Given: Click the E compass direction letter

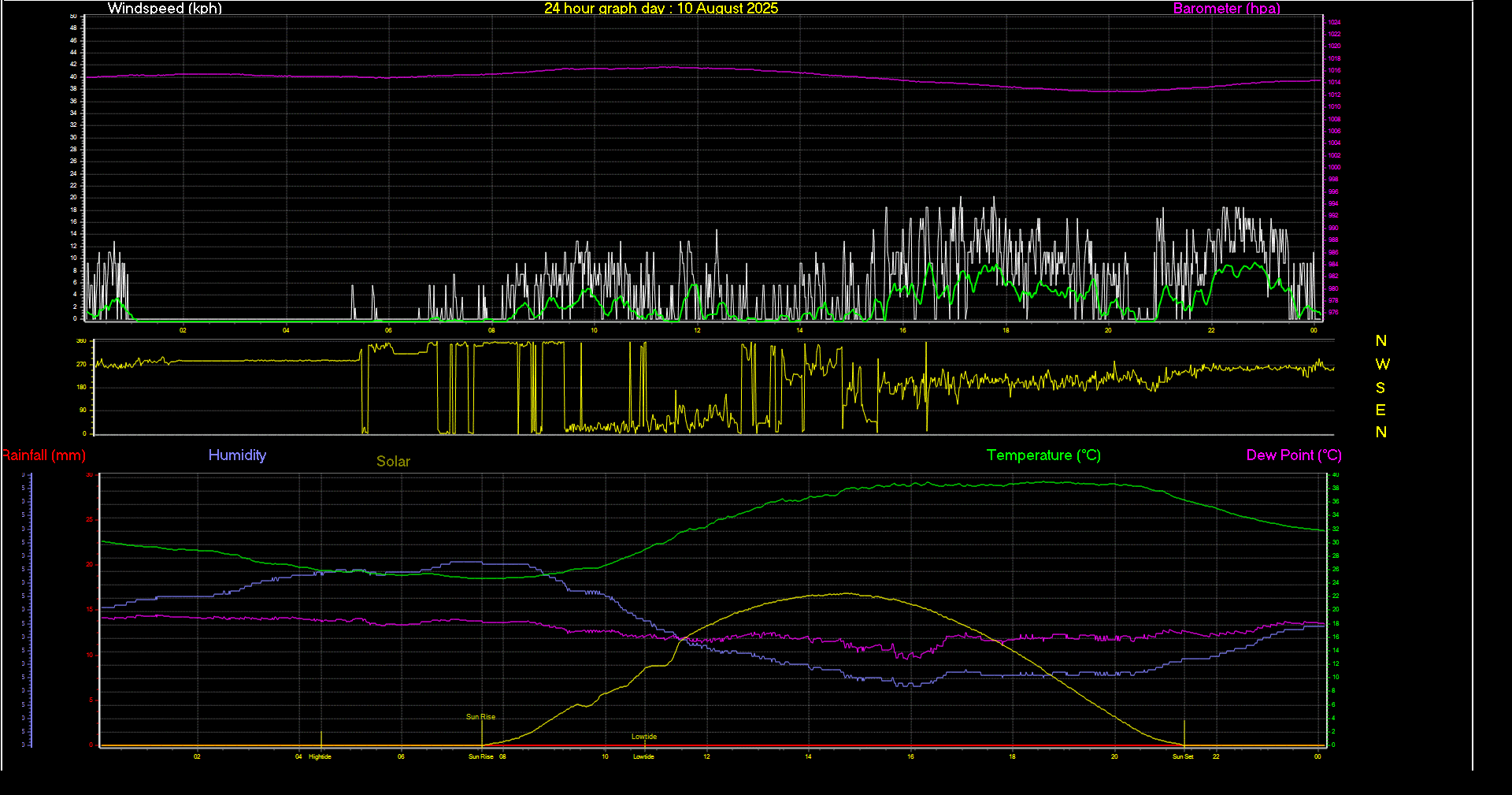Looking at the screenshot, I should coord(1380,410).
